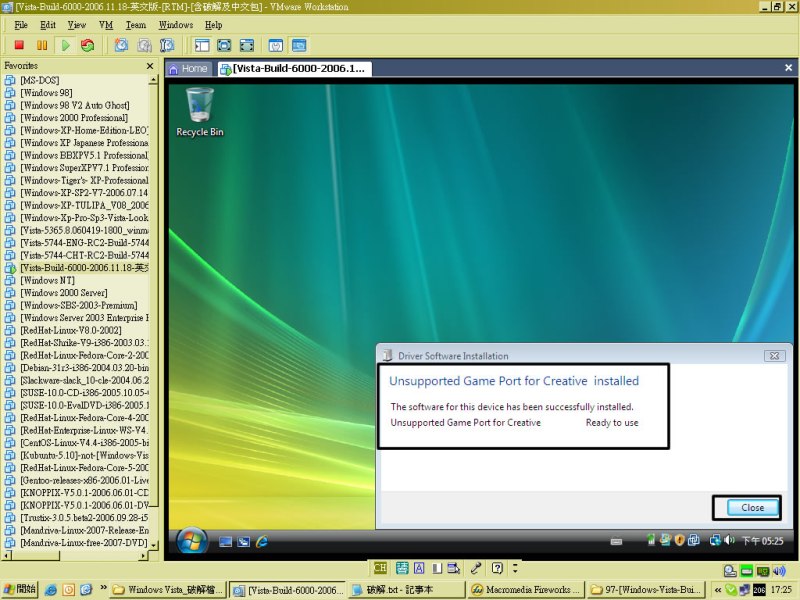This screenshot has width=800, height=600.
Task: Open the language bar help icon
Action: click(x=497, y=568)
